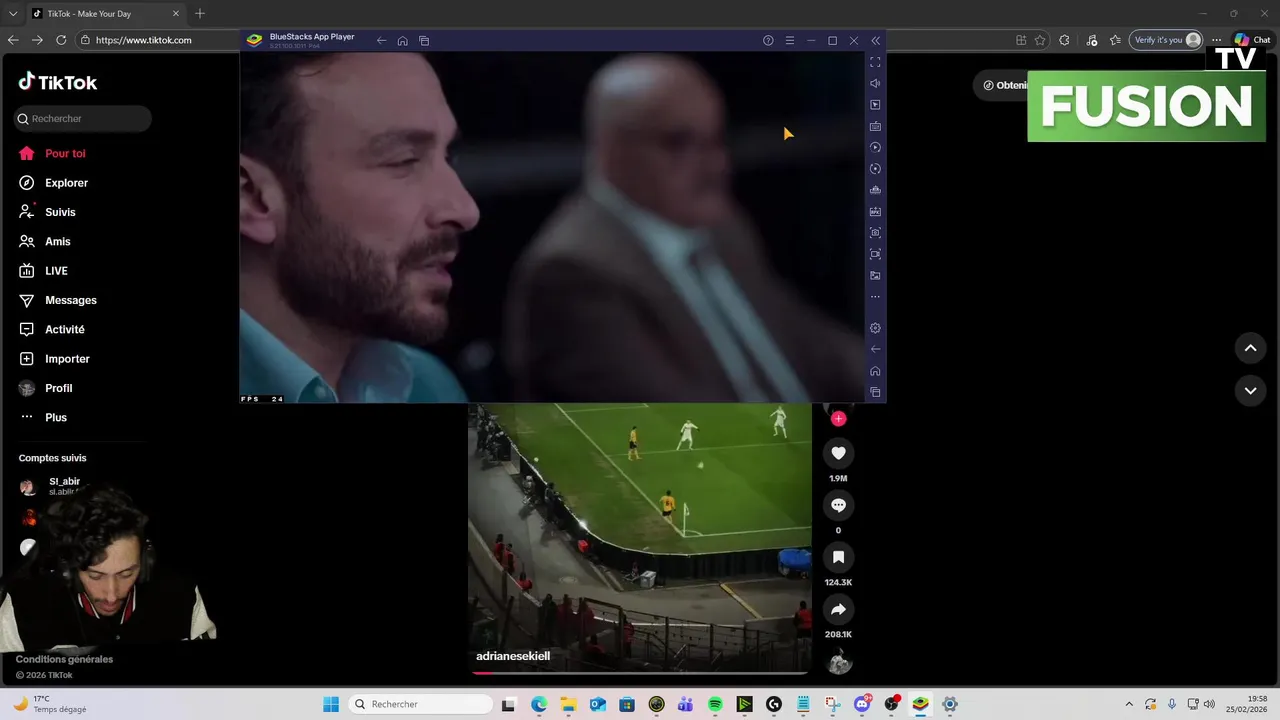Viewport: 1280px width, 720px height.
Task: Open BlueStacks hamburger menu
Action: point(789,41)
